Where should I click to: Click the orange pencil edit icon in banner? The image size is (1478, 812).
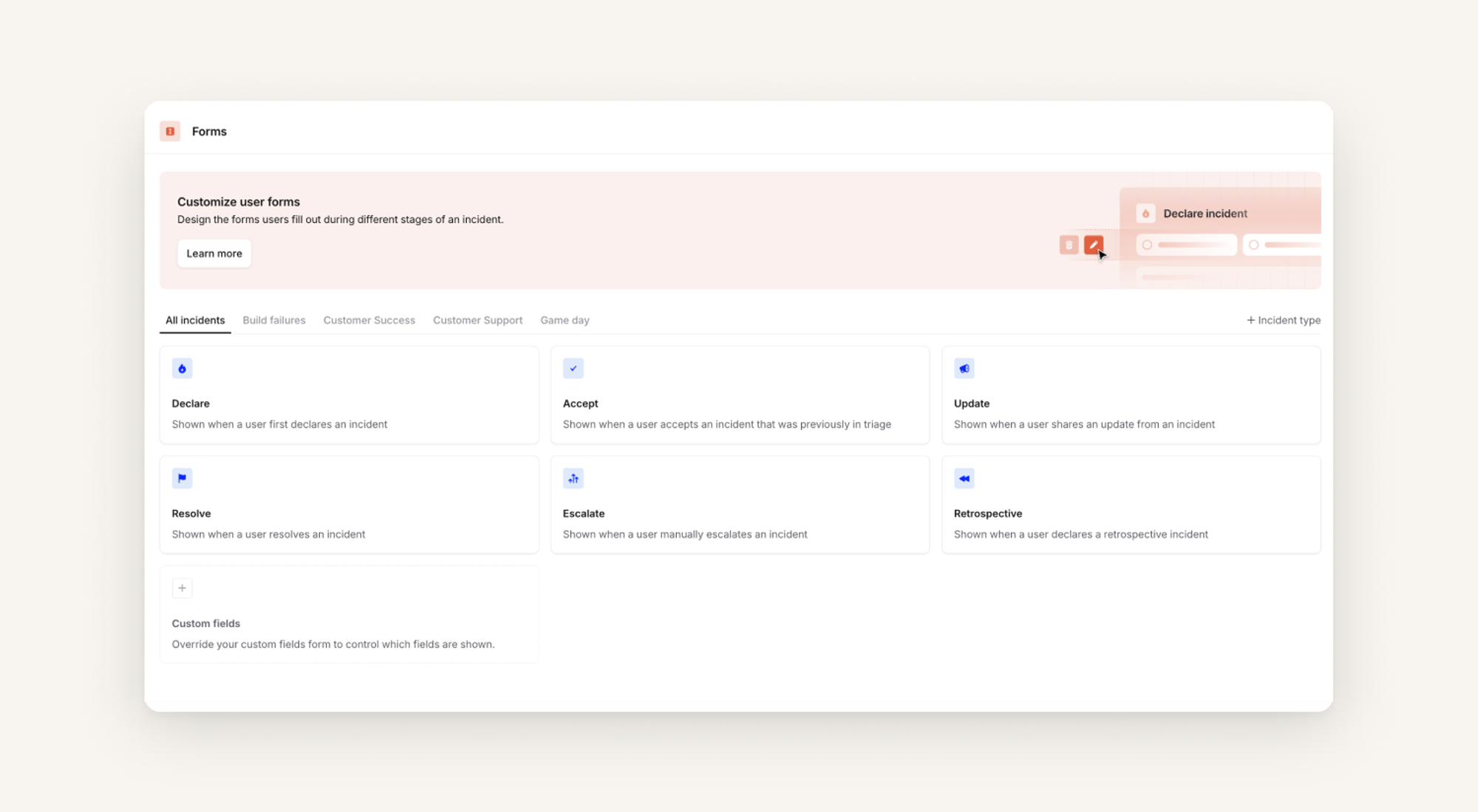1093,245
